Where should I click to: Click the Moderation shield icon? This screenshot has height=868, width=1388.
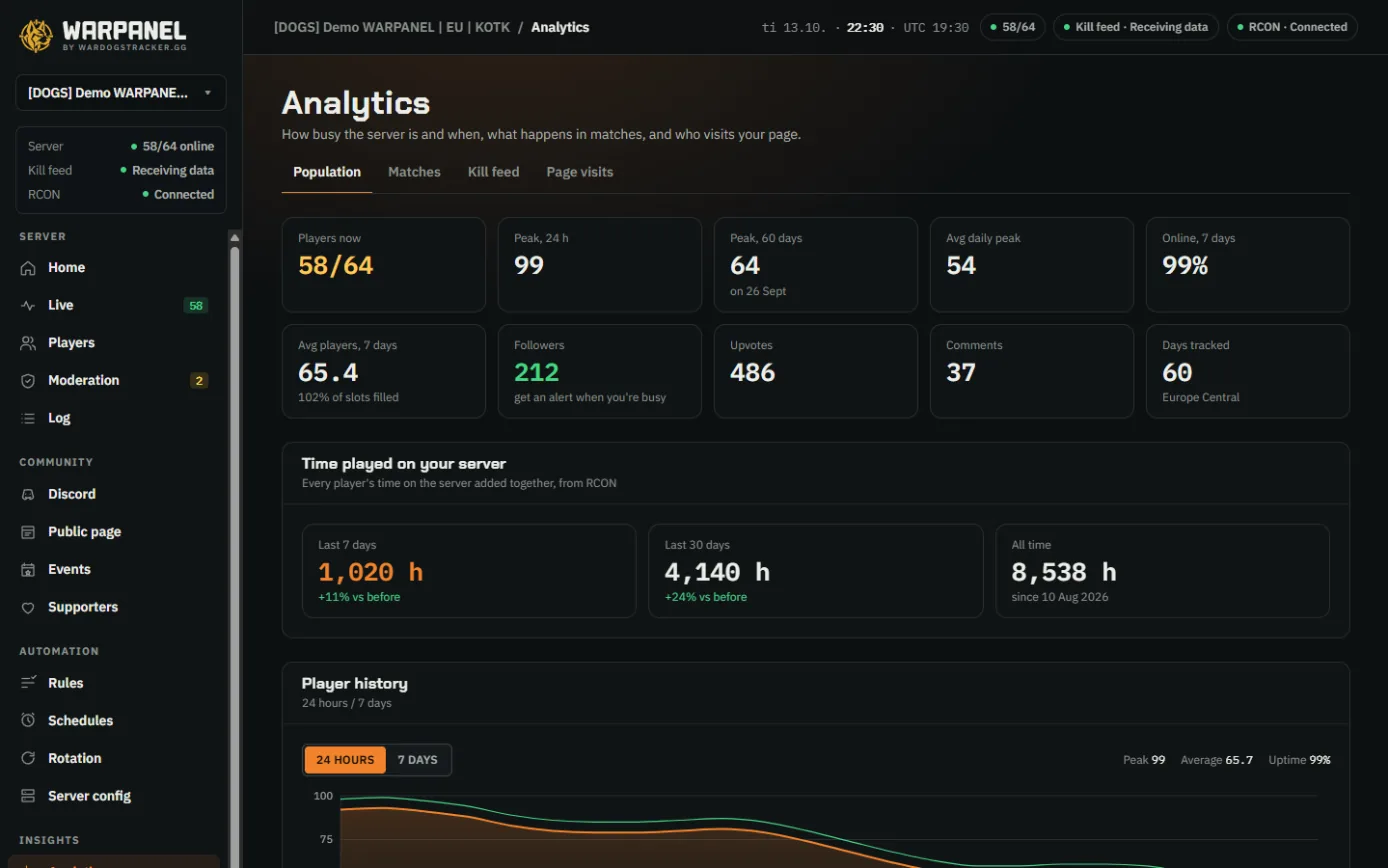coord(28,381)
